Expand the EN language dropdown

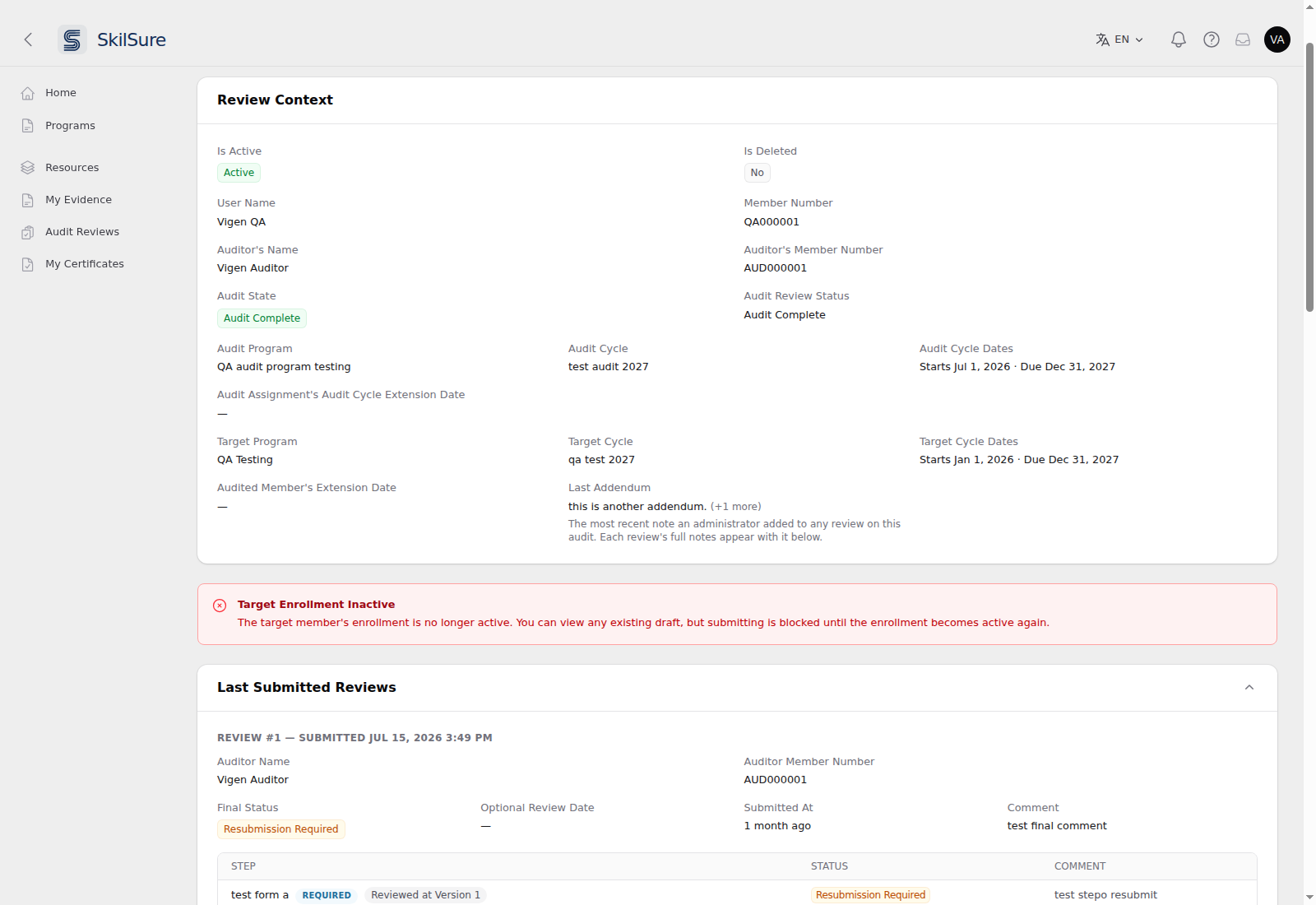tap(1129, 39)
